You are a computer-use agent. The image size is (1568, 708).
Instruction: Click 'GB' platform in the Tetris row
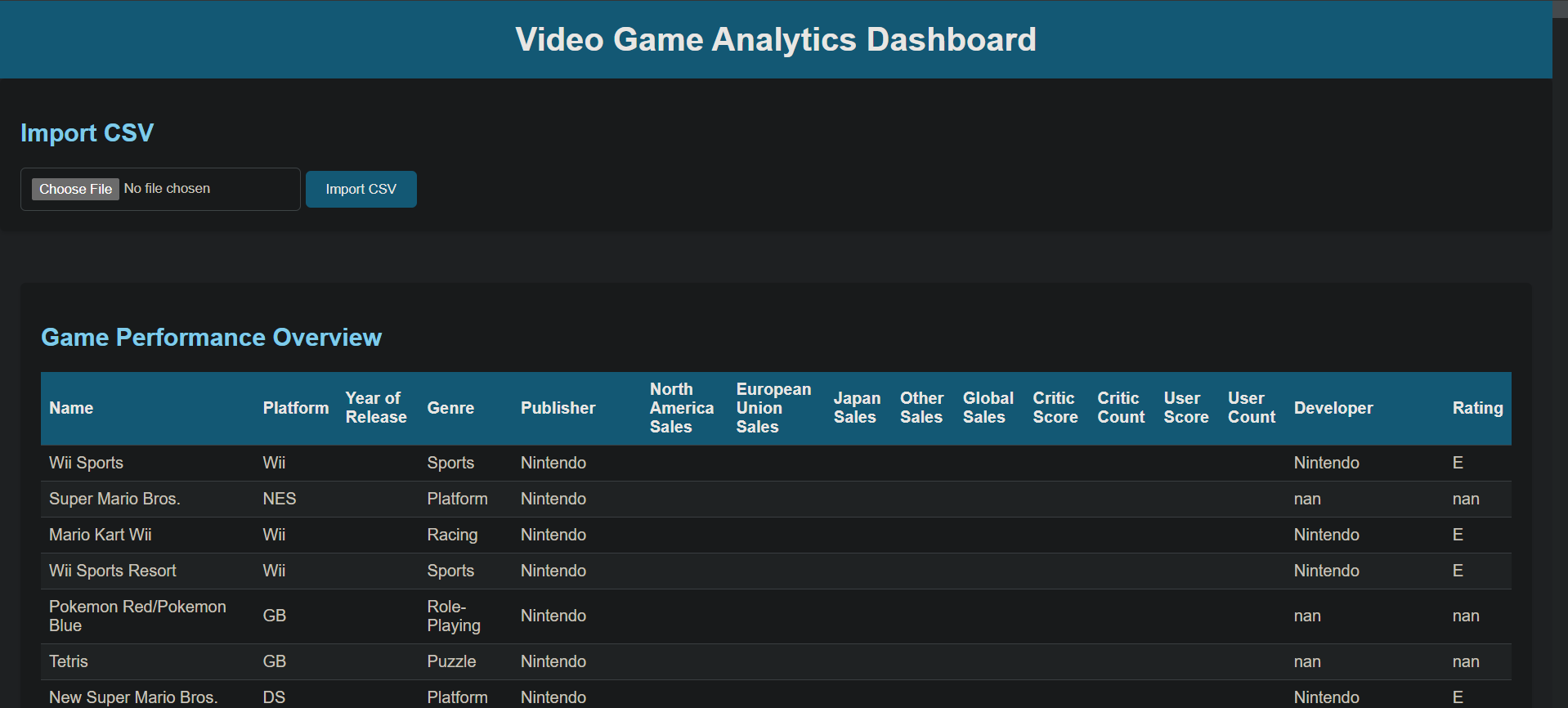[275, 661]
